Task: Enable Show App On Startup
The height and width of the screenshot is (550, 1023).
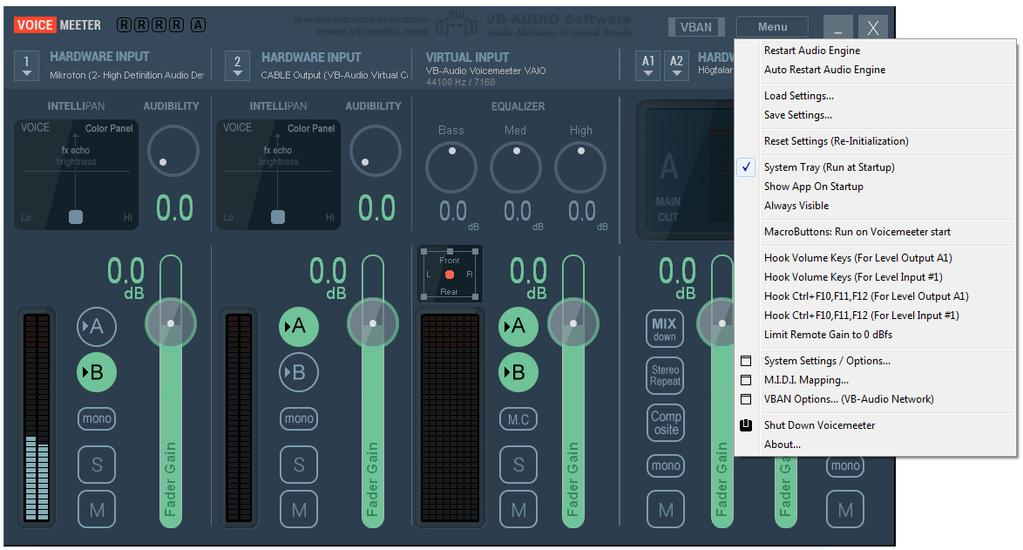Action: 814,186
